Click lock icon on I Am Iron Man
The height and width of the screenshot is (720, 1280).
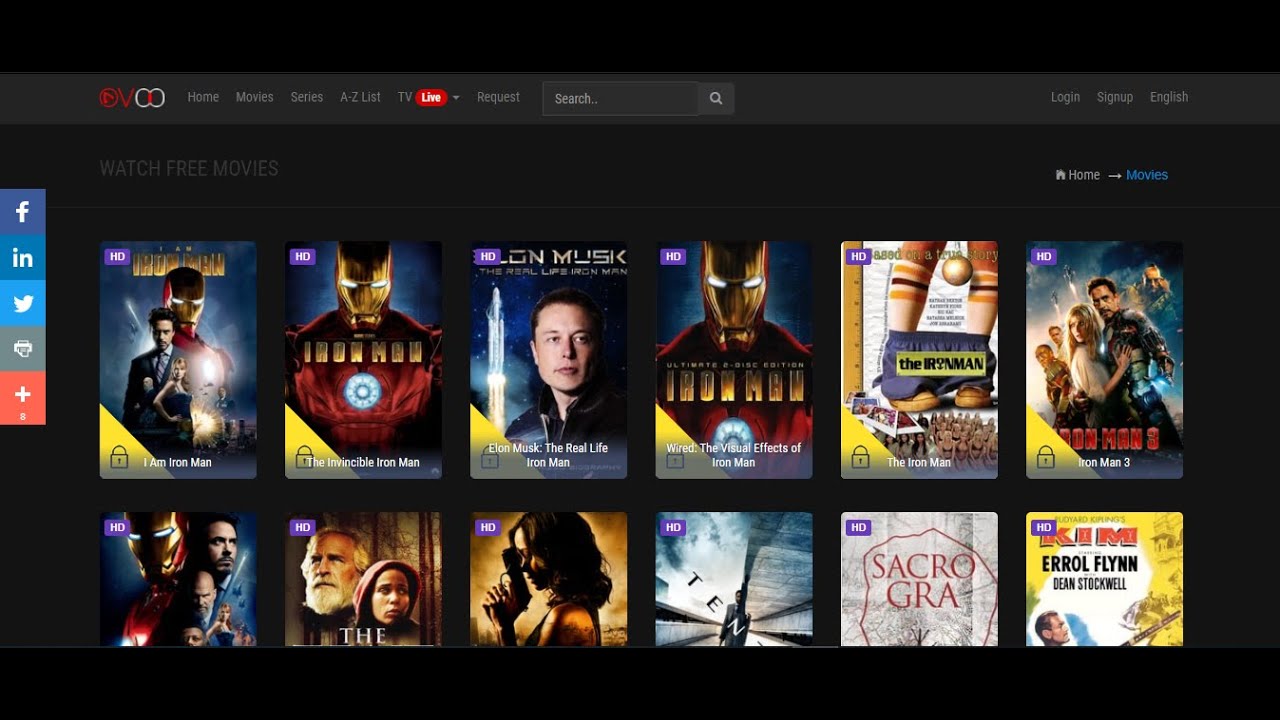(x=119, y=457)
